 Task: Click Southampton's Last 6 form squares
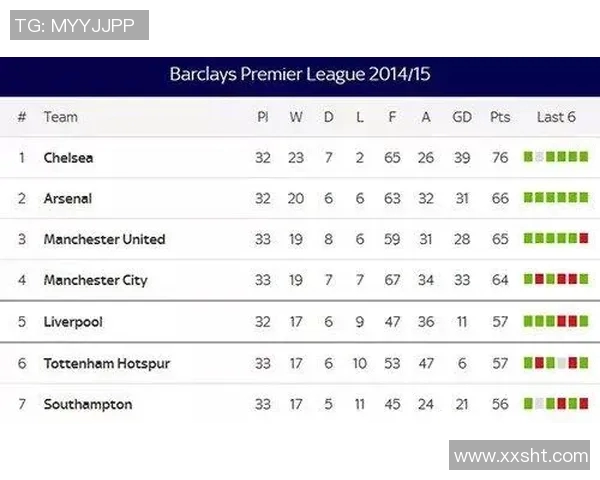click(556, 404)
